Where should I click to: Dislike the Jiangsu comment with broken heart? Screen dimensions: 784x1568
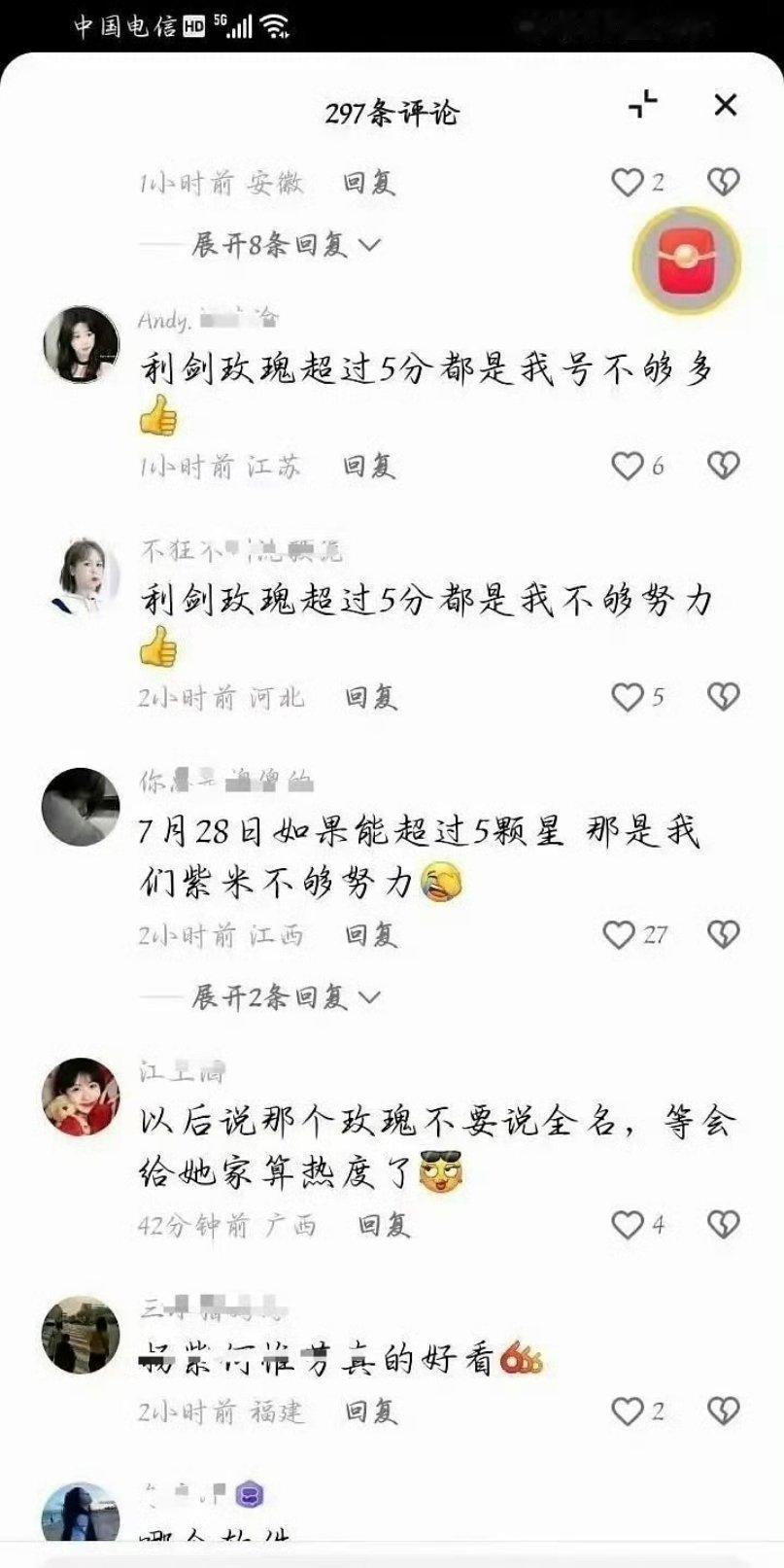[723, 466]
